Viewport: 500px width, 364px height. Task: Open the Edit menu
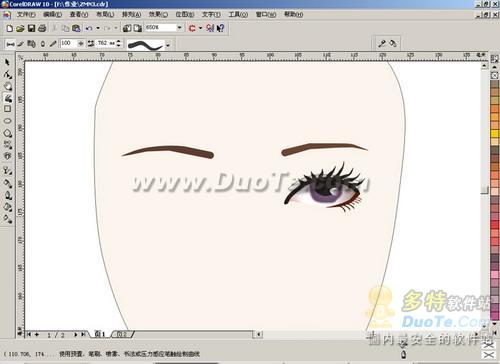point(52,15)
